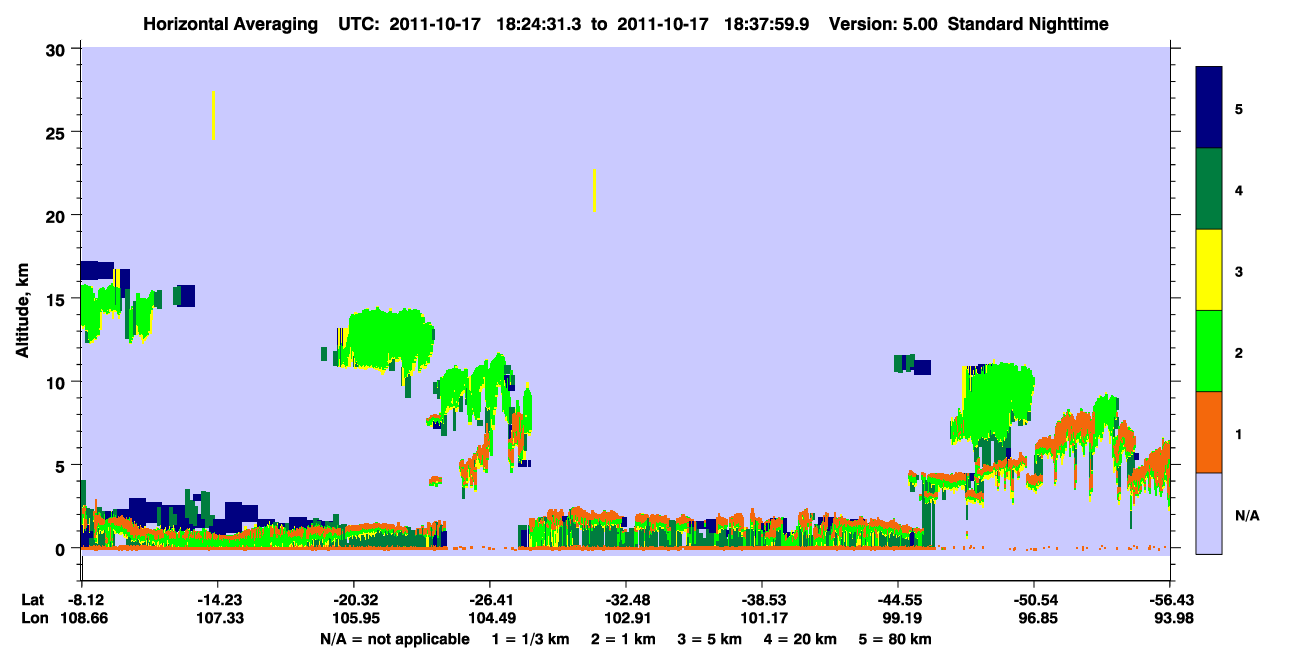Click the lavender N/A colorbar segment
Screen dimensions: 1300x667
(x=1209, y=512)
